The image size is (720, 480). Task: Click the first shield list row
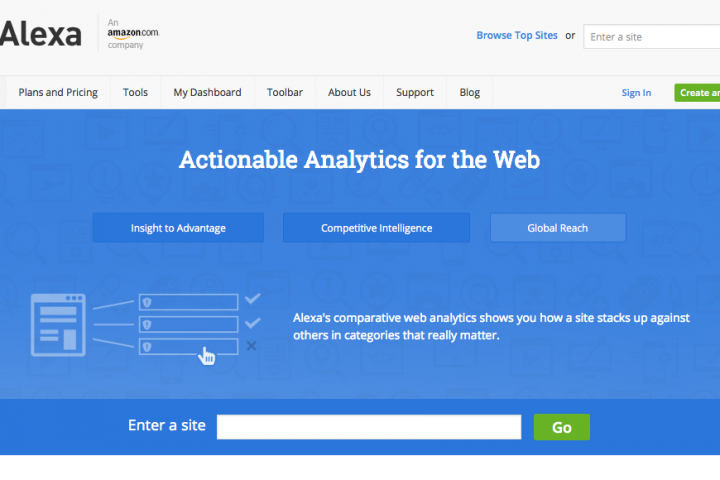pyautogui.click(x=188, y=301)
